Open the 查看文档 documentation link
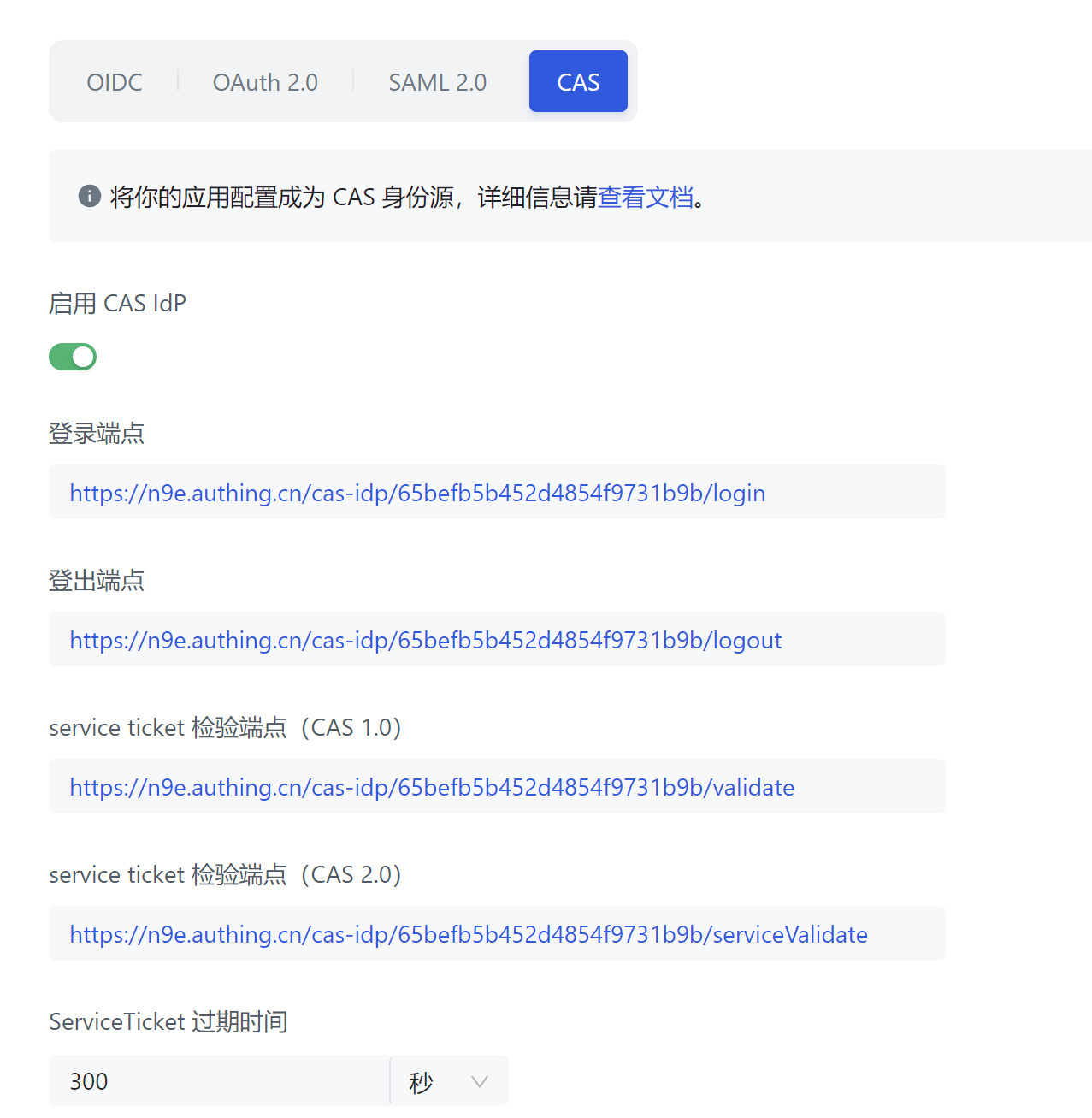Screen dimensions: 1092x1118 point(645,198)
